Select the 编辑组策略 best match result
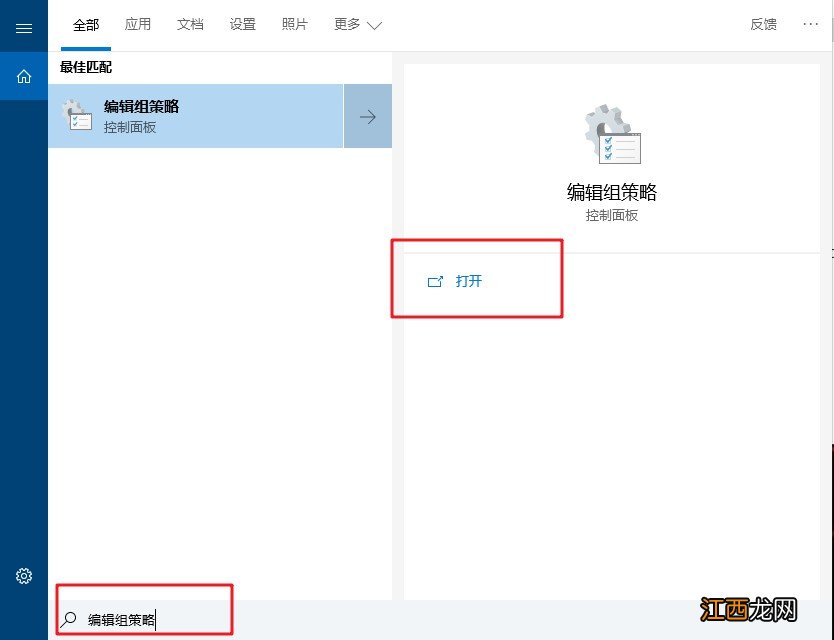 pyautogui.click(x=196, y=116)
